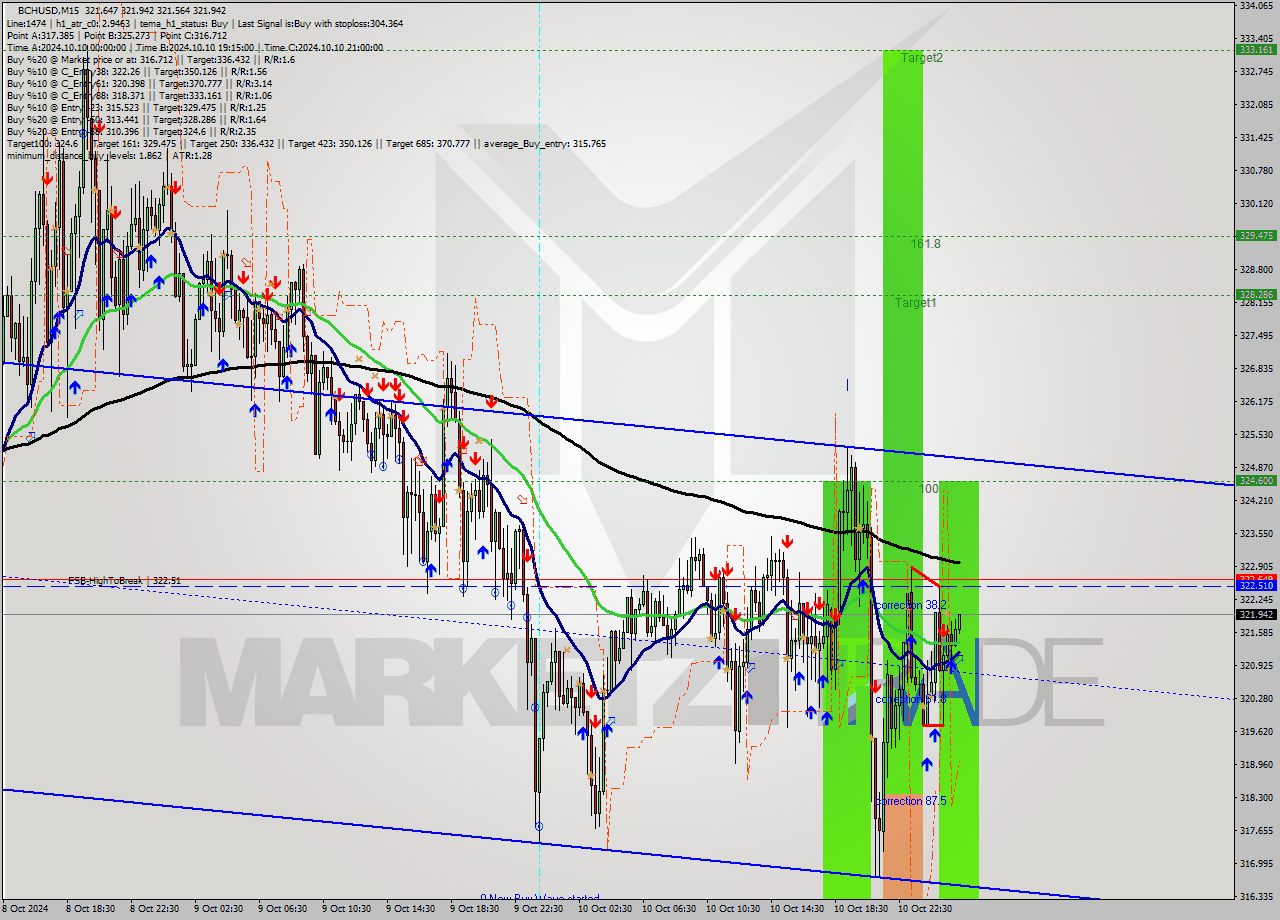Click the 316.335 price axis label
The width and height of the screenshot is (1280, 920).
click(1256, 896)
